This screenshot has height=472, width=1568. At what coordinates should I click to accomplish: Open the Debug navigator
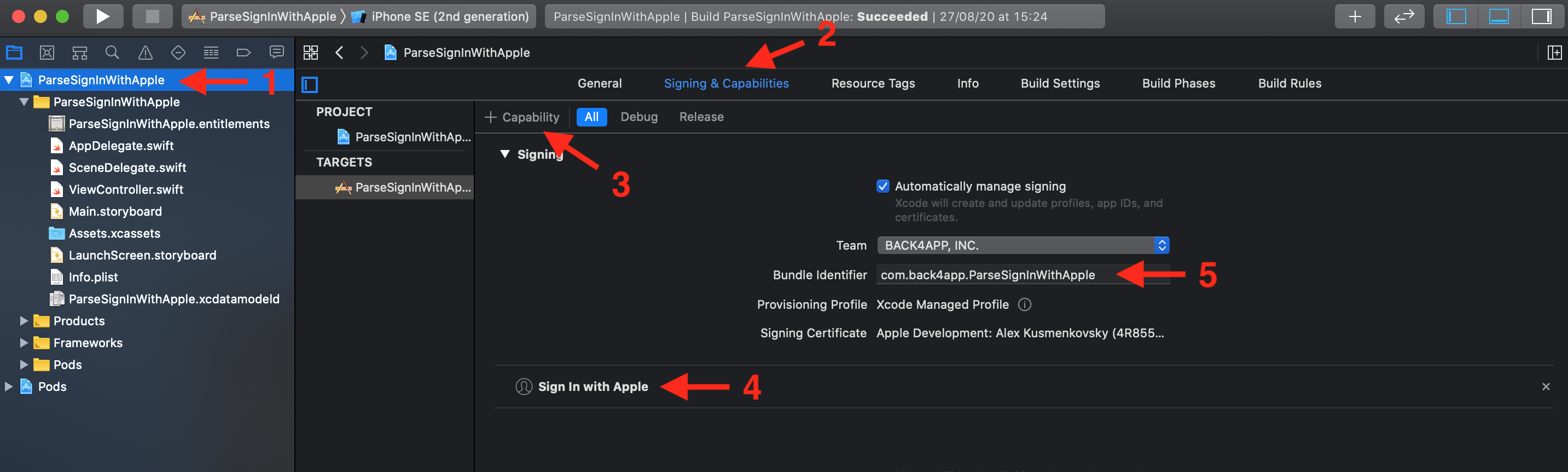tap(211, 53)
